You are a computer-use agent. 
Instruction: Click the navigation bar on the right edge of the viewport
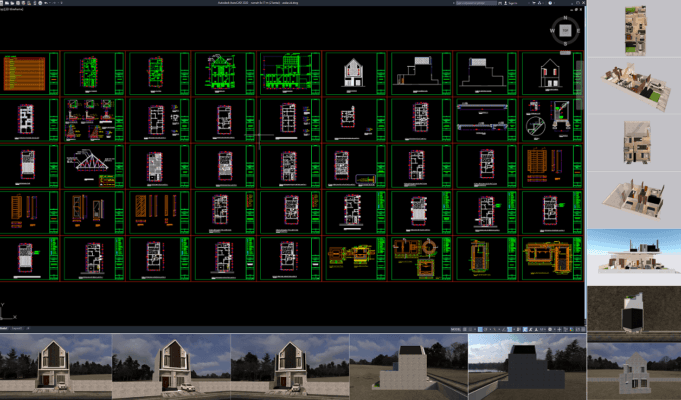point(579,85)
